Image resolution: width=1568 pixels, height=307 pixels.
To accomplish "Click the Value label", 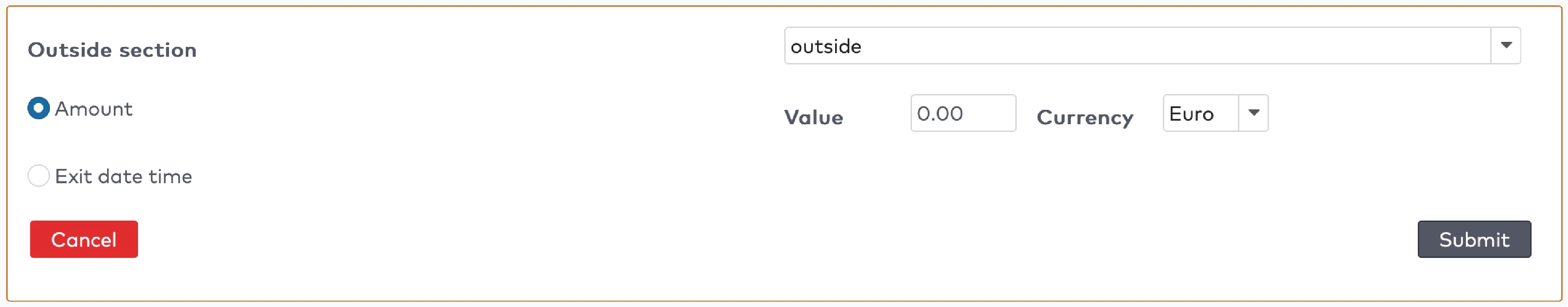I will pos(814,117).
